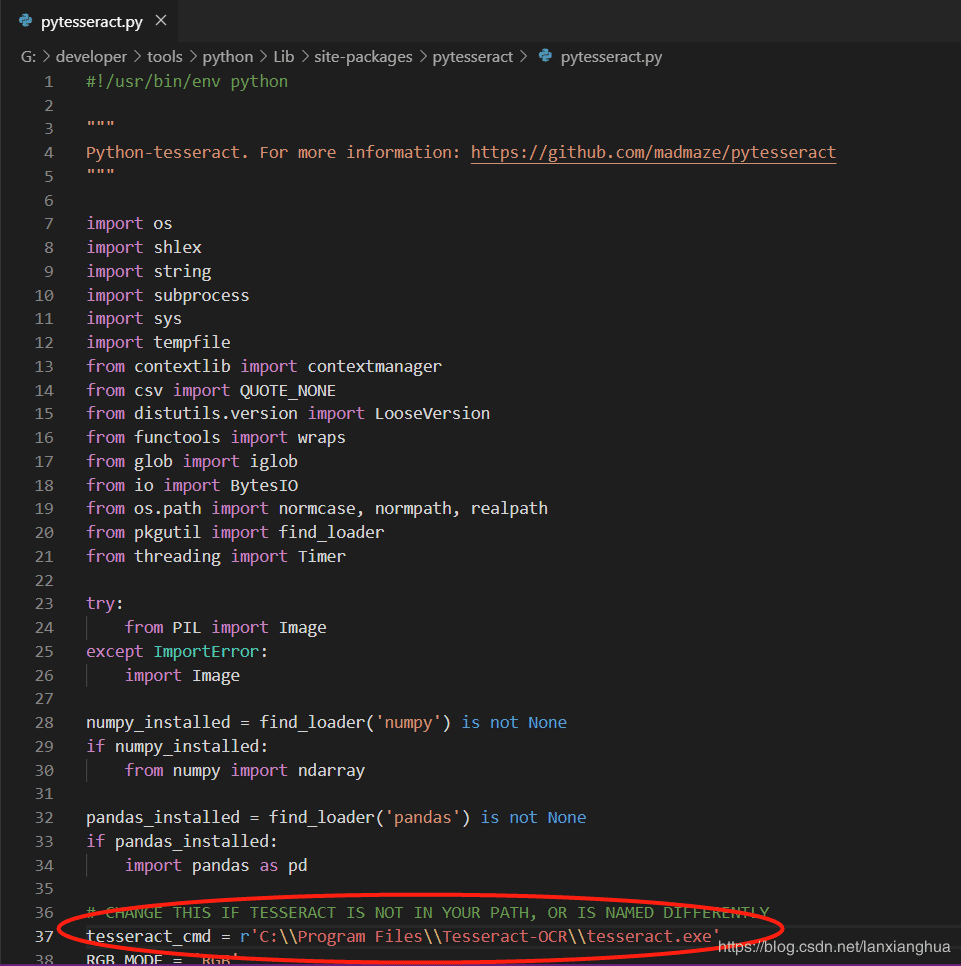961x966 pixels.
Task: Click 'wraps' on line 16
Action: point(322,437)
